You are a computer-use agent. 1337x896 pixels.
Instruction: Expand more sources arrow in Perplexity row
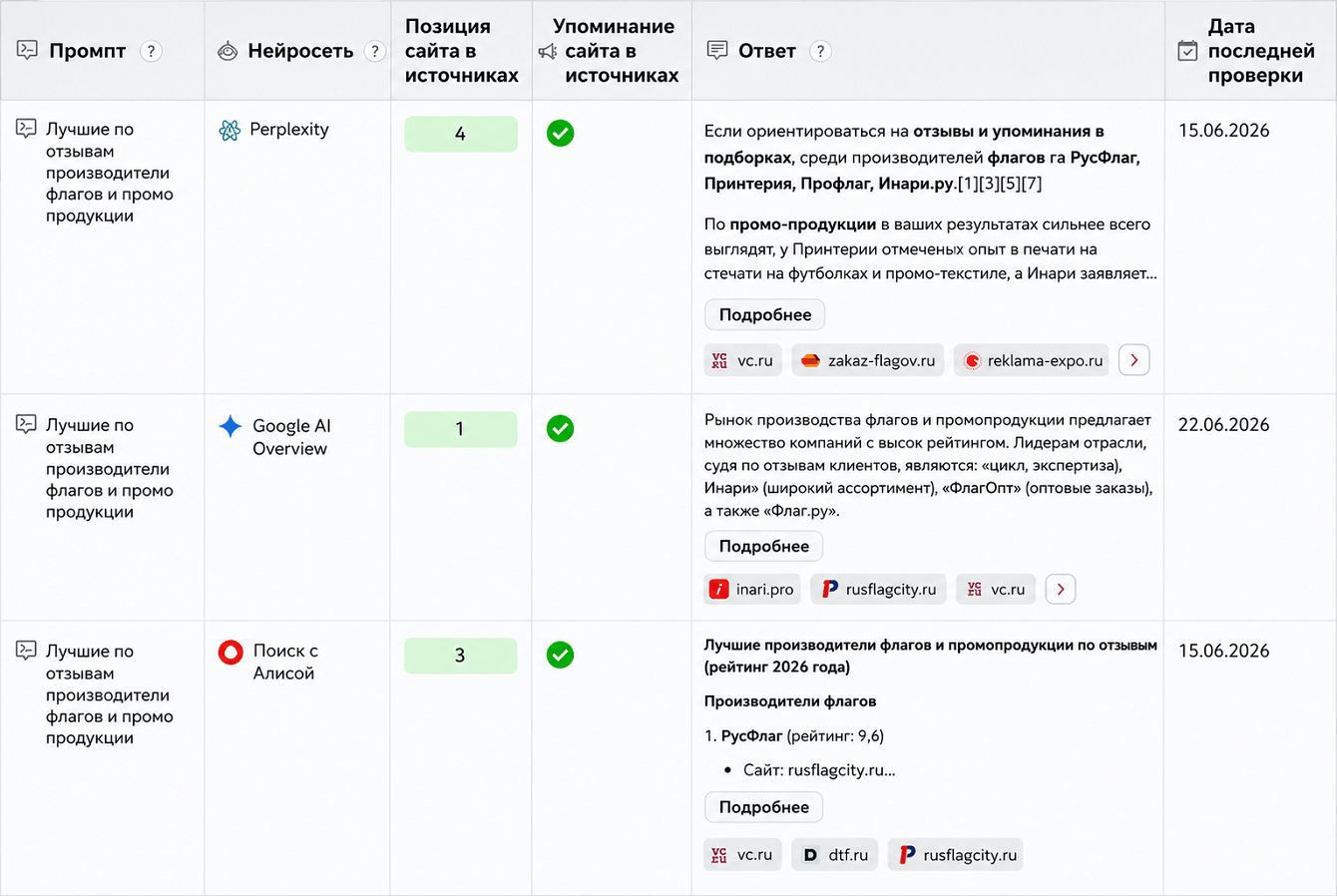coord(1134,360)
